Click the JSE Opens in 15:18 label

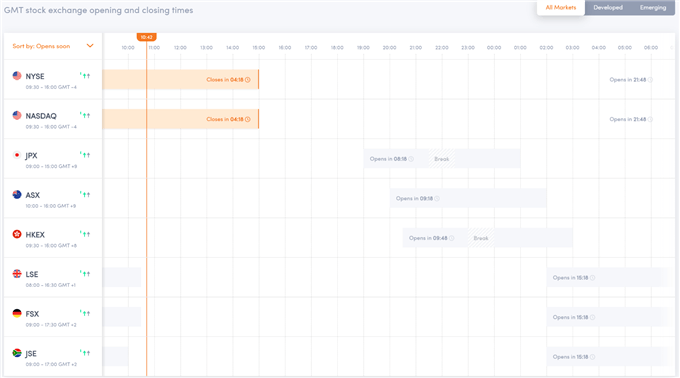570,357
